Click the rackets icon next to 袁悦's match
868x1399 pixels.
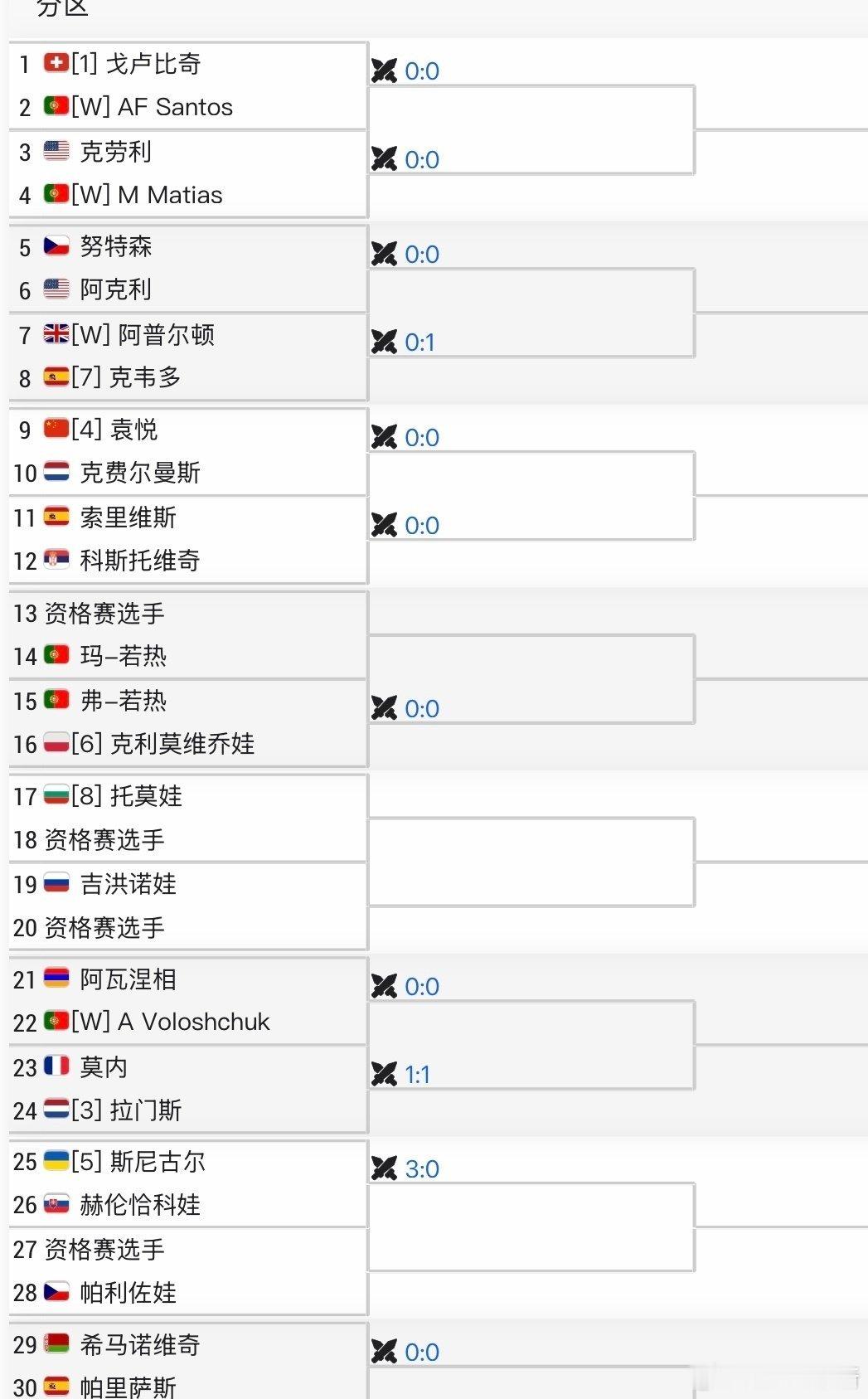pos(385,437)
